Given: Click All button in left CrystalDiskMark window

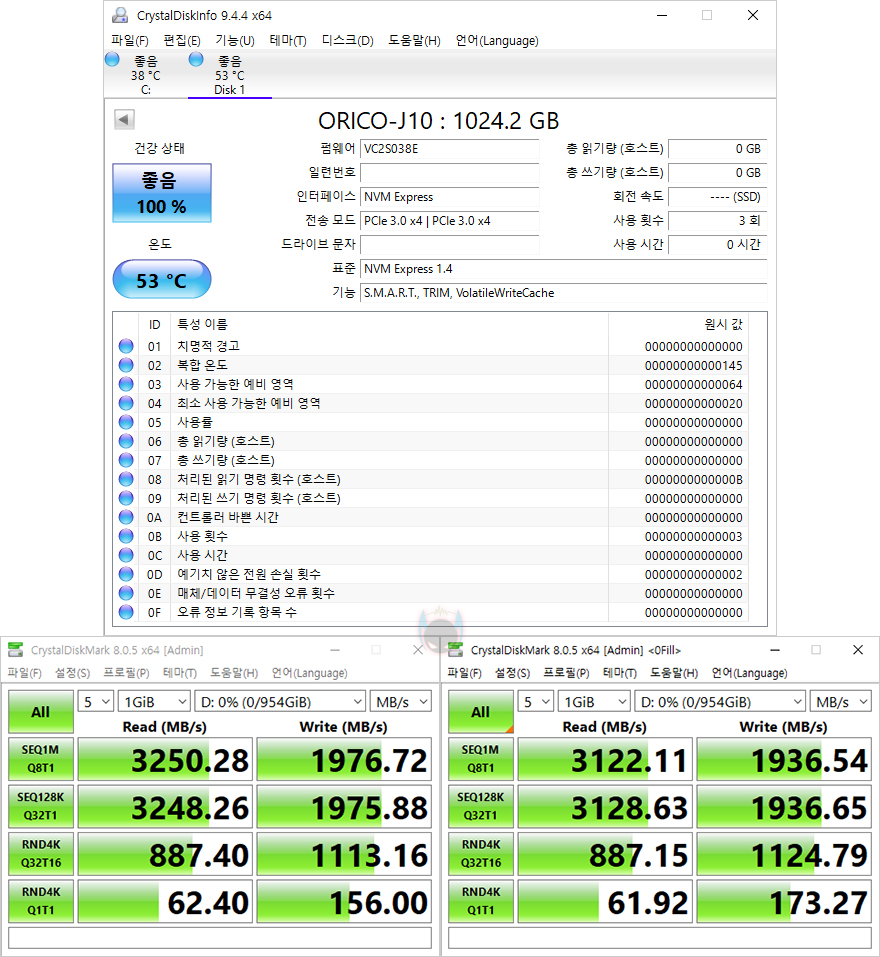Looking at the screenshot, I should pos(41,712).
